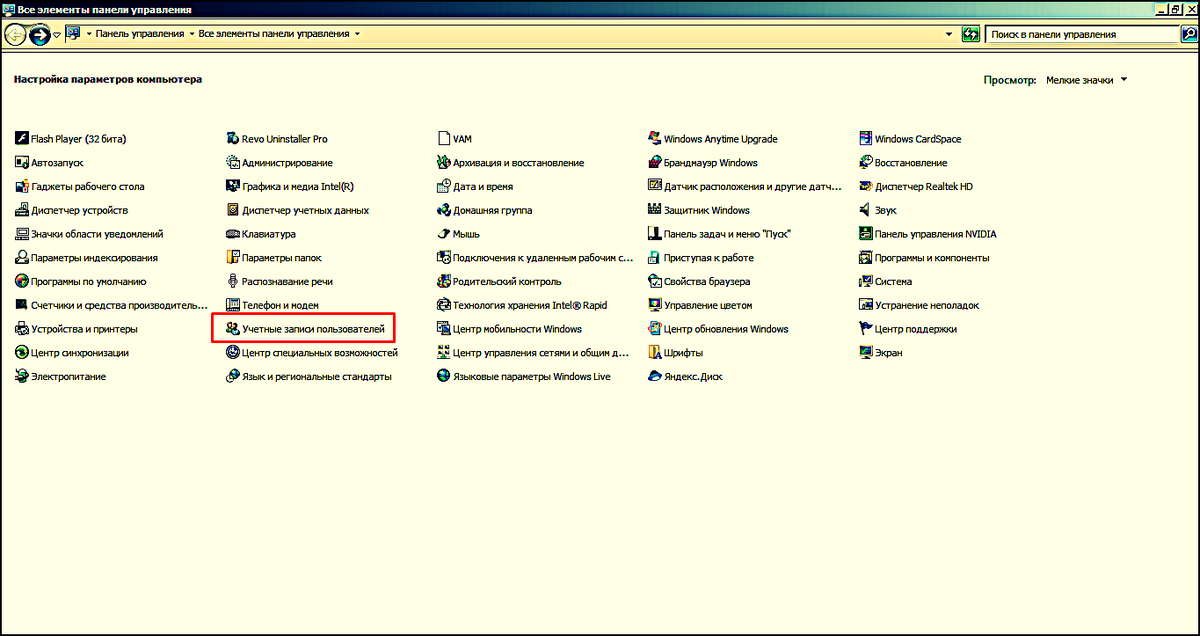The height and width of the screenshot is (636, 1200).
Task: Open Свойства браузера link
Action: coord(707,282)
